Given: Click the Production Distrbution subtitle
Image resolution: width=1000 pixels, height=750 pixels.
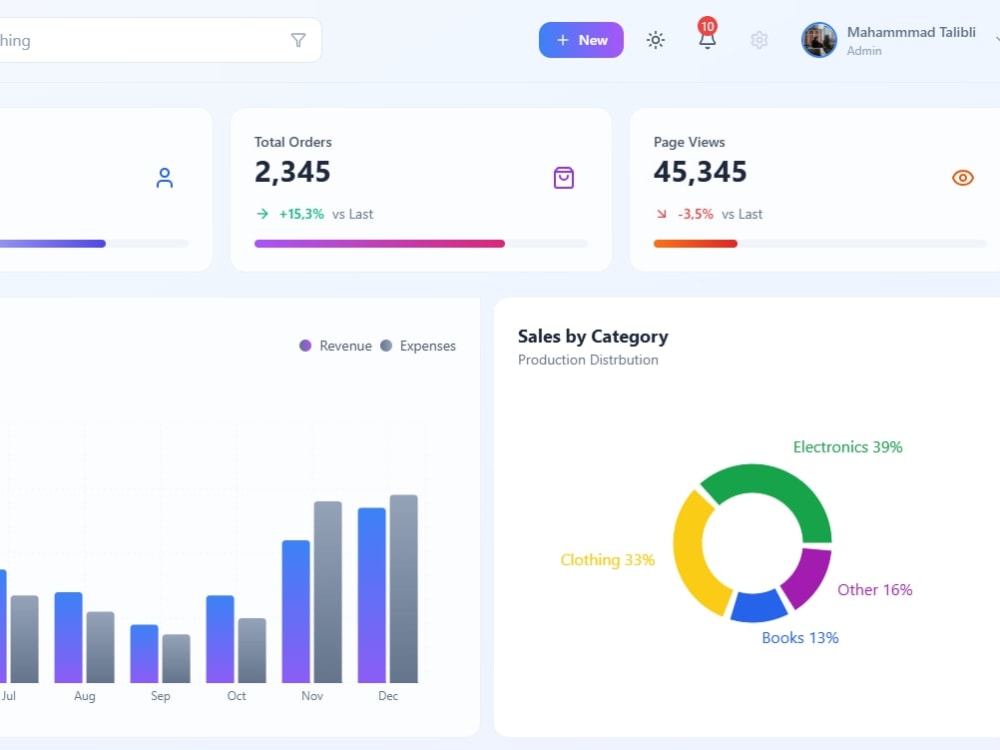Looking at the screenshot, I should point(588,360).
